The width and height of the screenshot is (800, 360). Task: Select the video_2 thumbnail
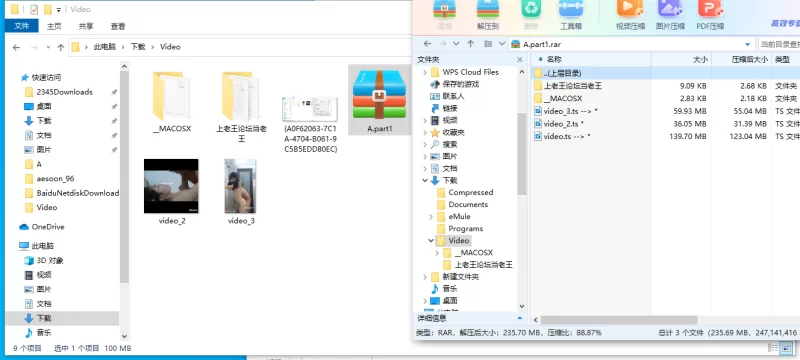(171, 192)
